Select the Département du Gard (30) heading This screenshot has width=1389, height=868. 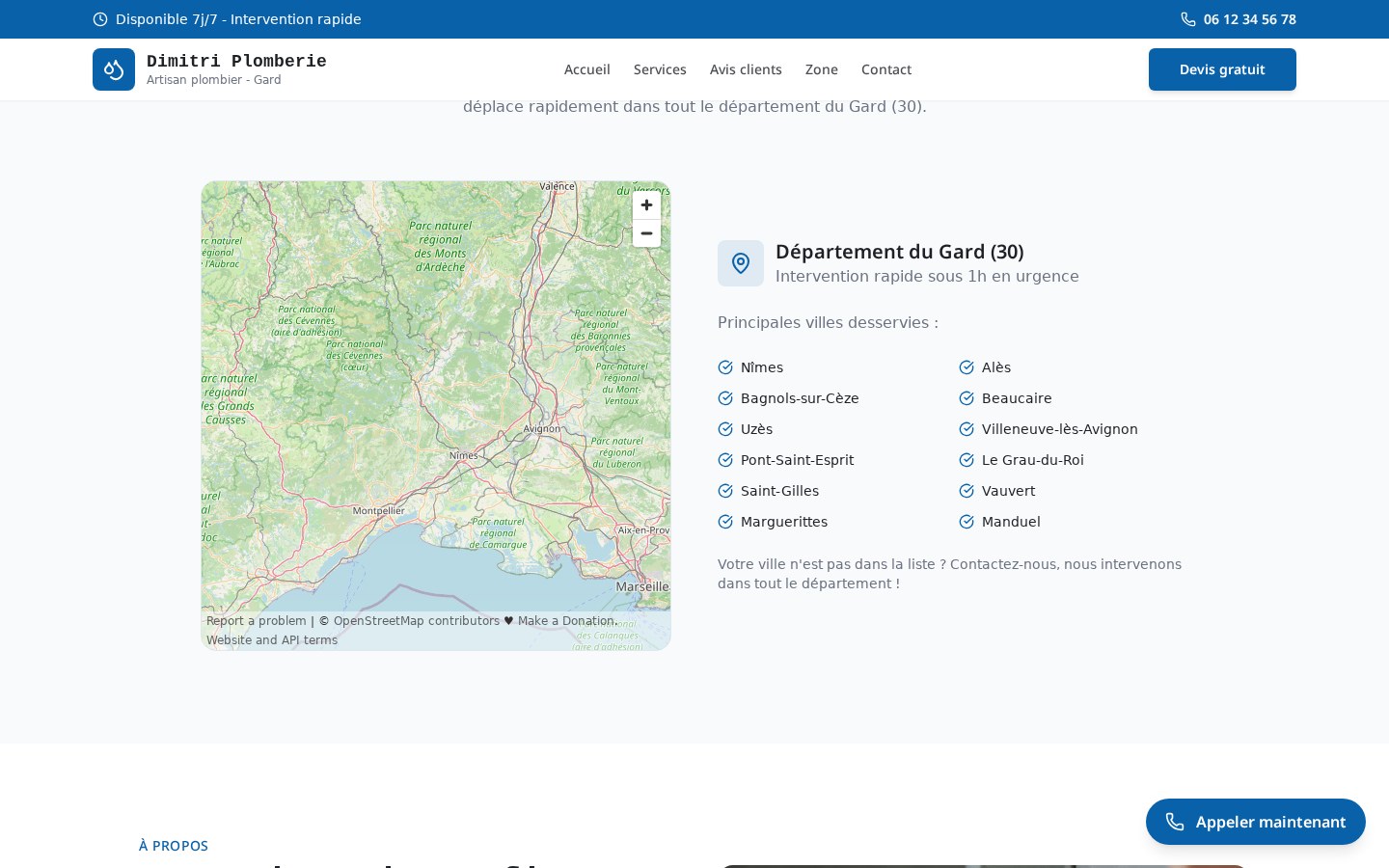(900, 252)
